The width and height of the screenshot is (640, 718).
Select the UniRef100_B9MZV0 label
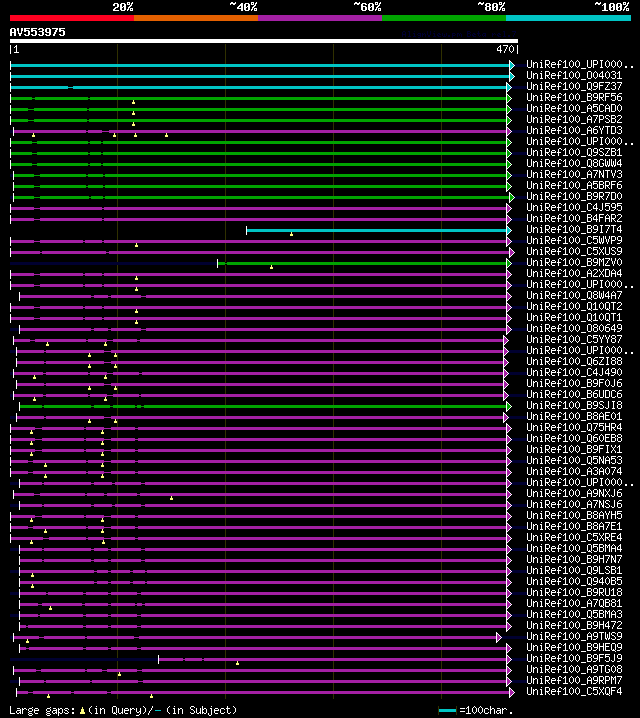point(574,262)
